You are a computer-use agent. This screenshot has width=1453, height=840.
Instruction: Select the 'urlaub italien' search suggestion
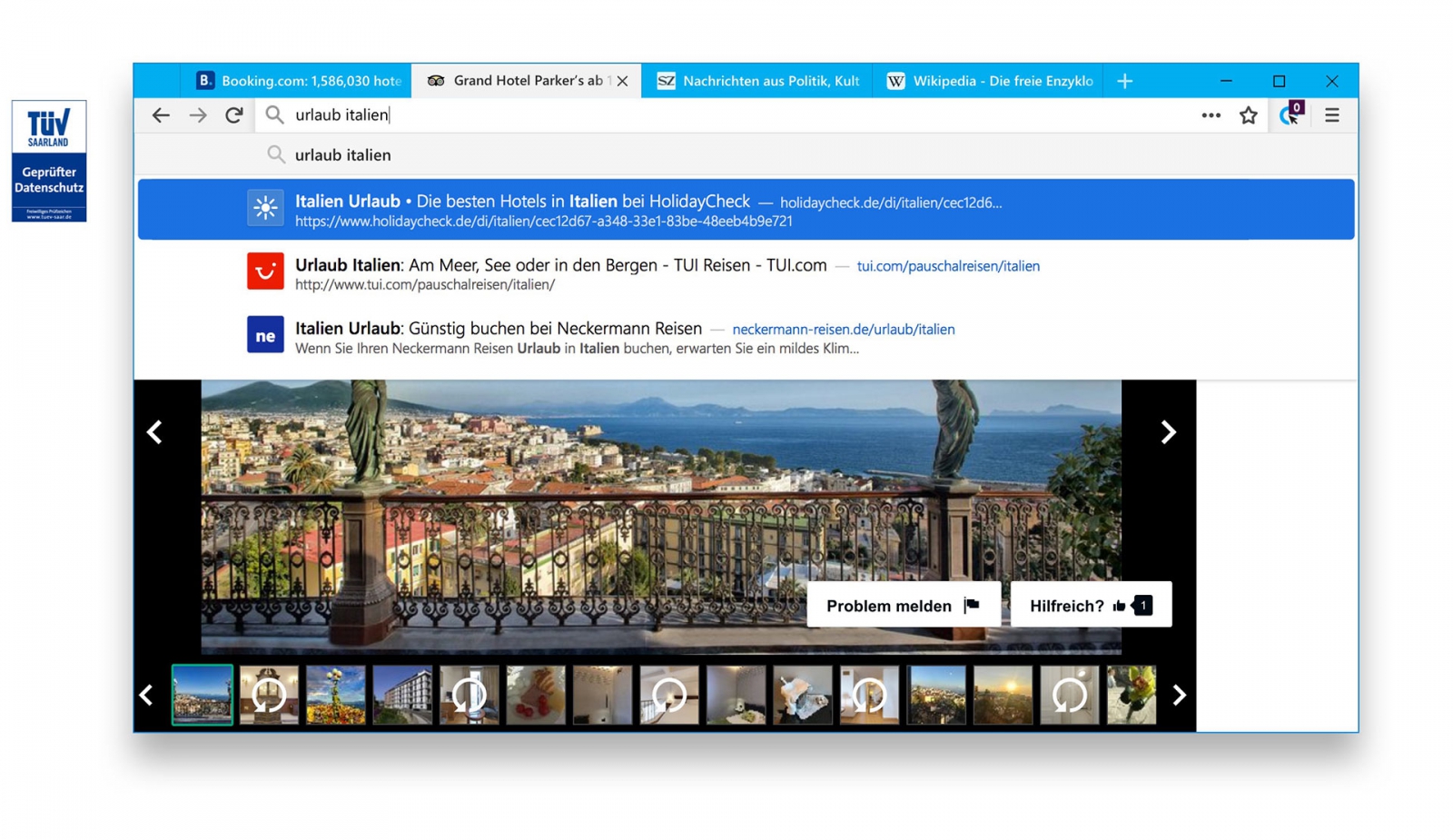tap(745, 155)
